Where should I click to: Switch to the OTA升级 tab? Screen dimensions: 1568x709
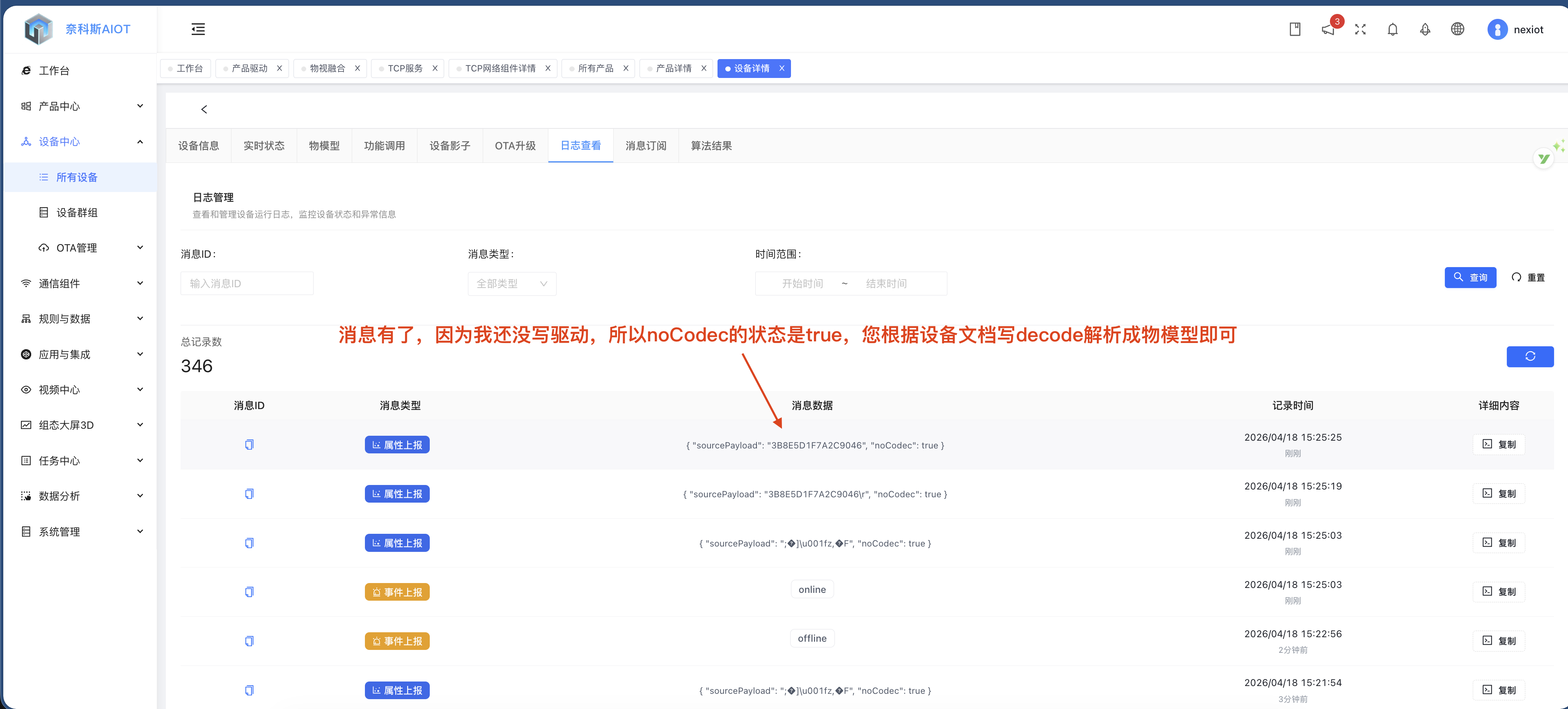[x=515, y=146]
